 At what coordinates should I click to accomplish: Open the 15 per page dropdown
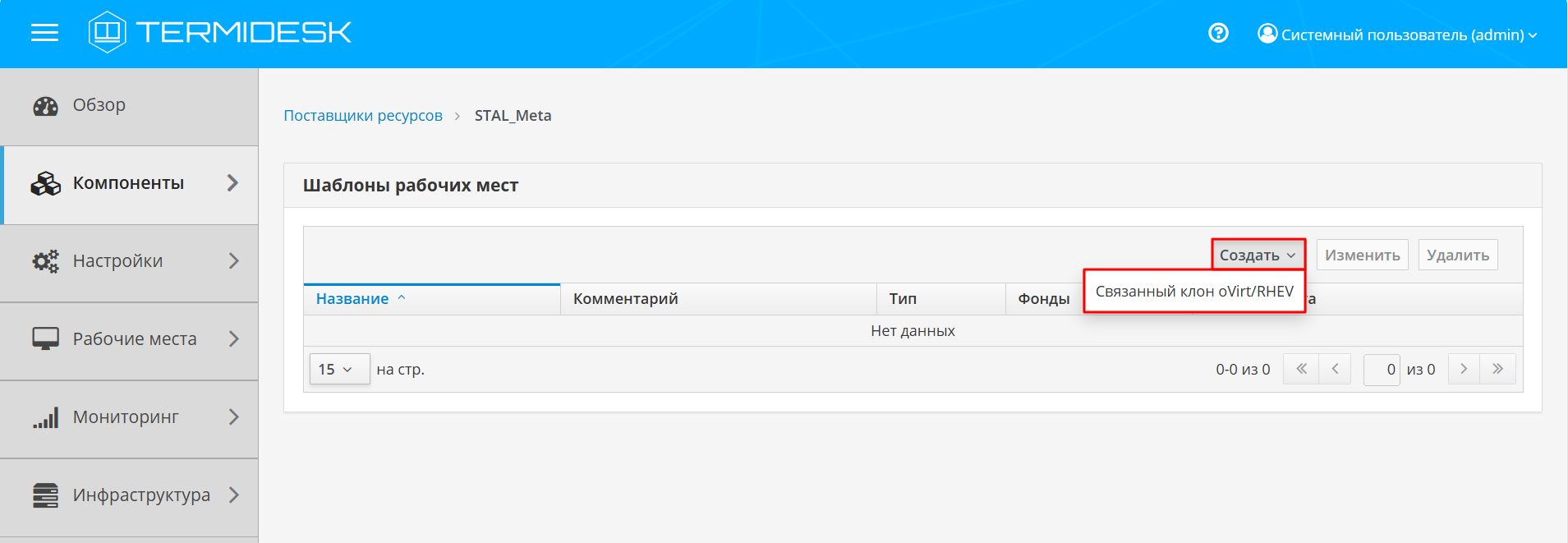[336, 370]
